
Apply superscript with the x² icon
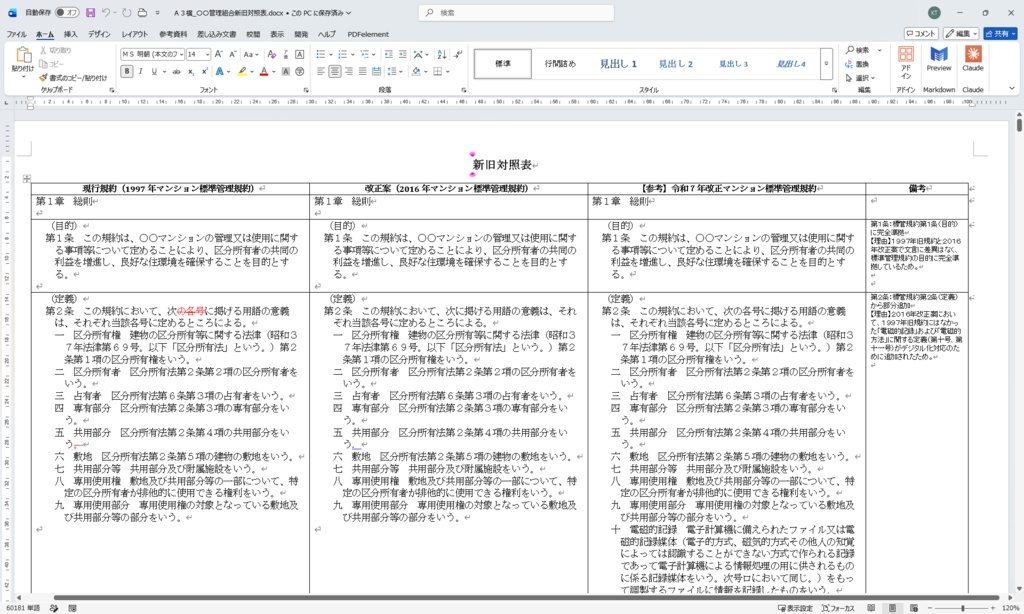[x=204, y=72]
